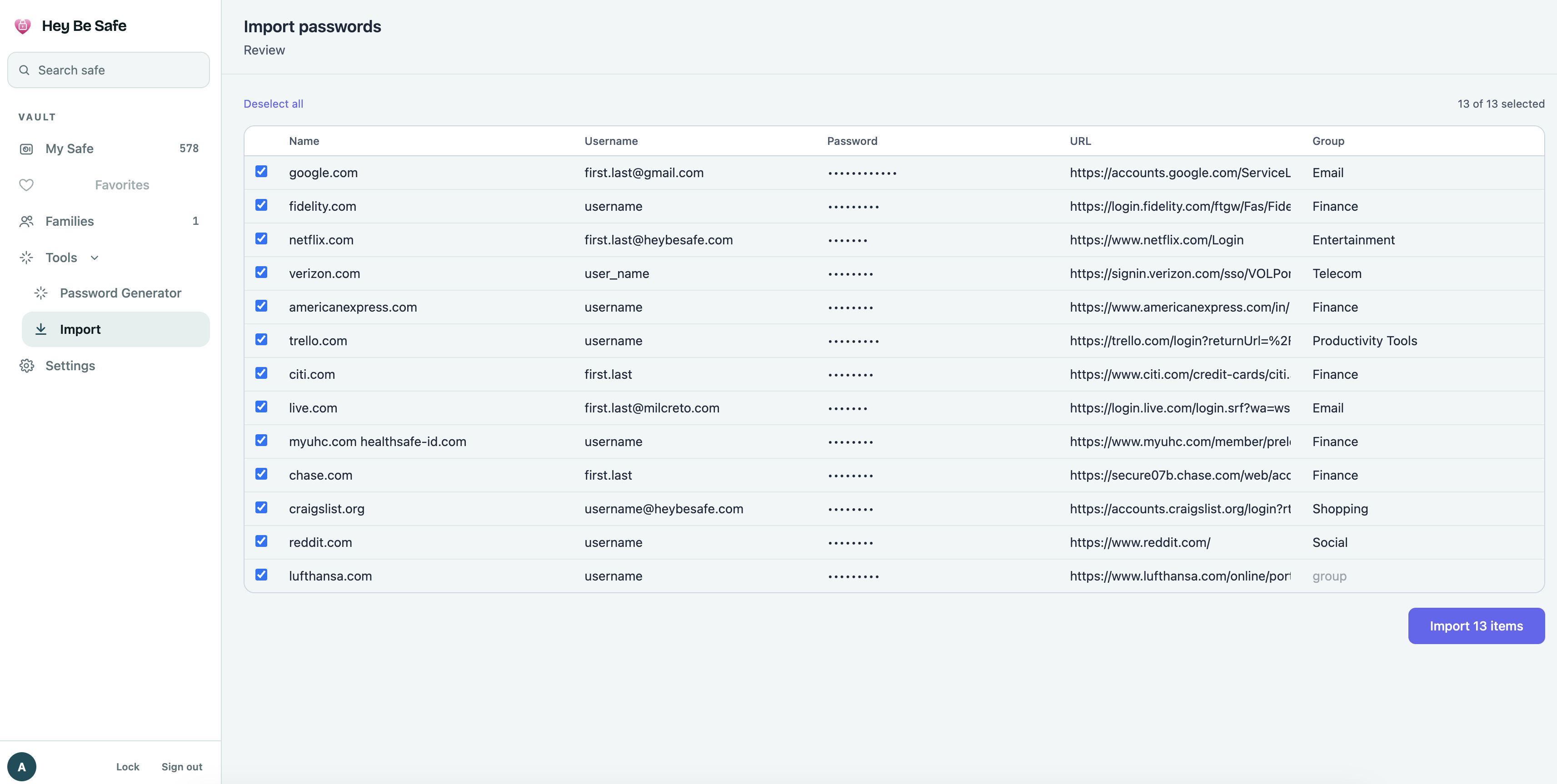Screen dimensions: 1557x784
Task: Click the 13 of 13 selected counter
Action: (x=1501, y=104)
